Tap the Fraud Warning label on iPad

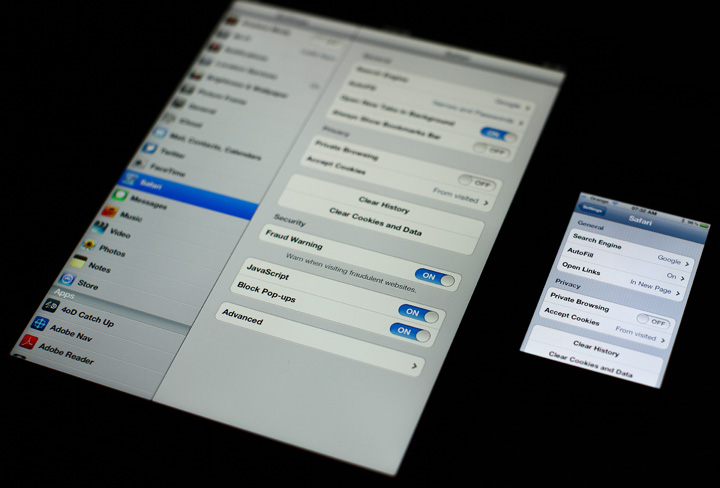(293, 240)
